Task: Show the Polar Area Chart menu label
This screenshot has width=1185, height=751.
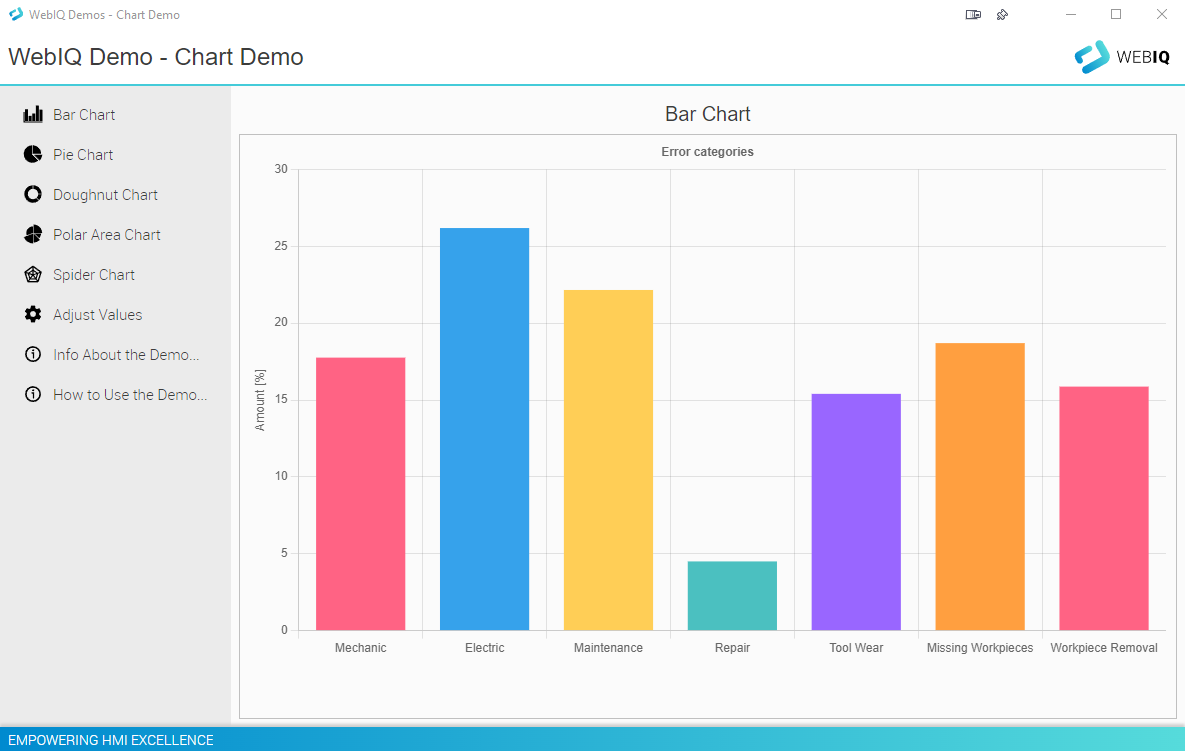Action: coord(107,235)
